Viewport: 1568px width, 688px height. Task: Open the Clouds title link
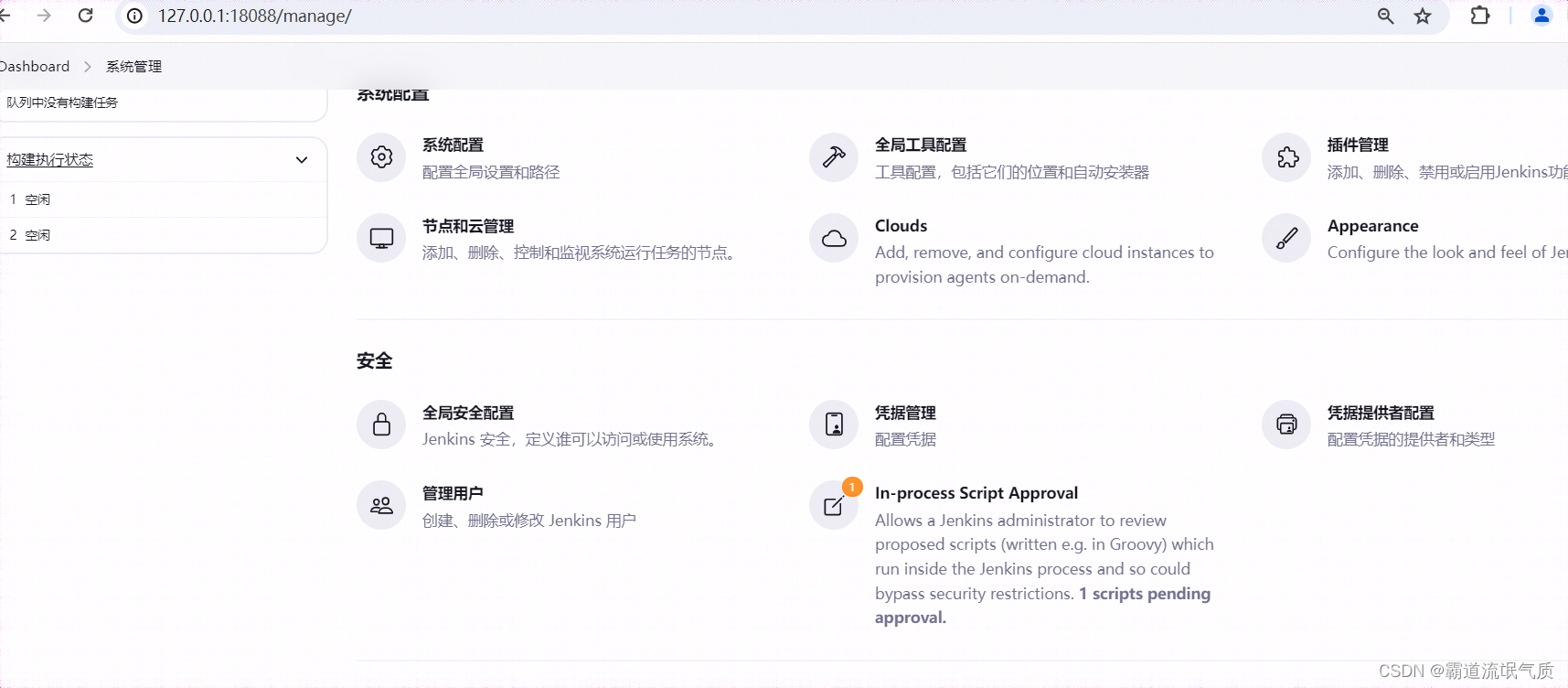901,226
